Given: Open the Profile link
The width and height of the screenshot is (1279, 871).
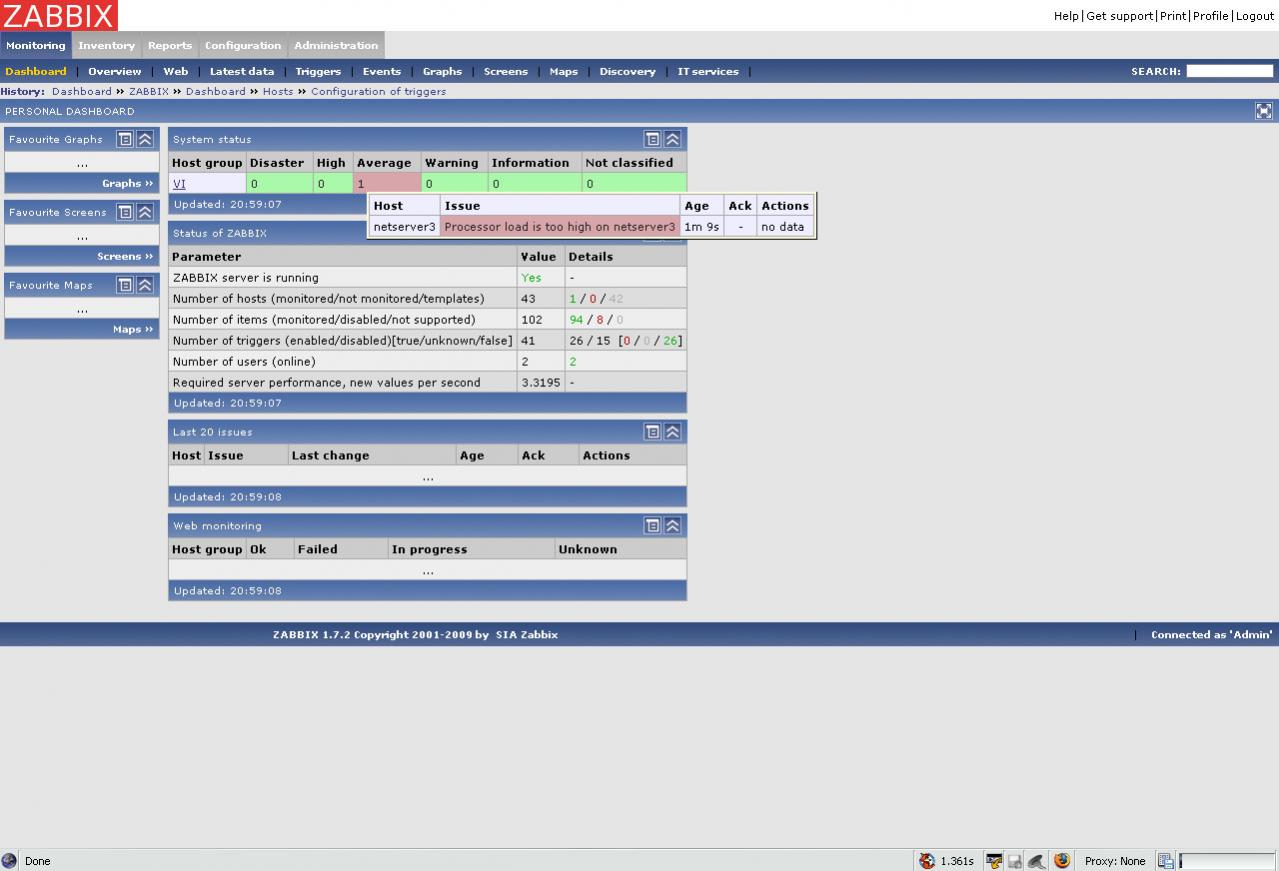Looking at the screenshot, I should (x=1211, y=16).
